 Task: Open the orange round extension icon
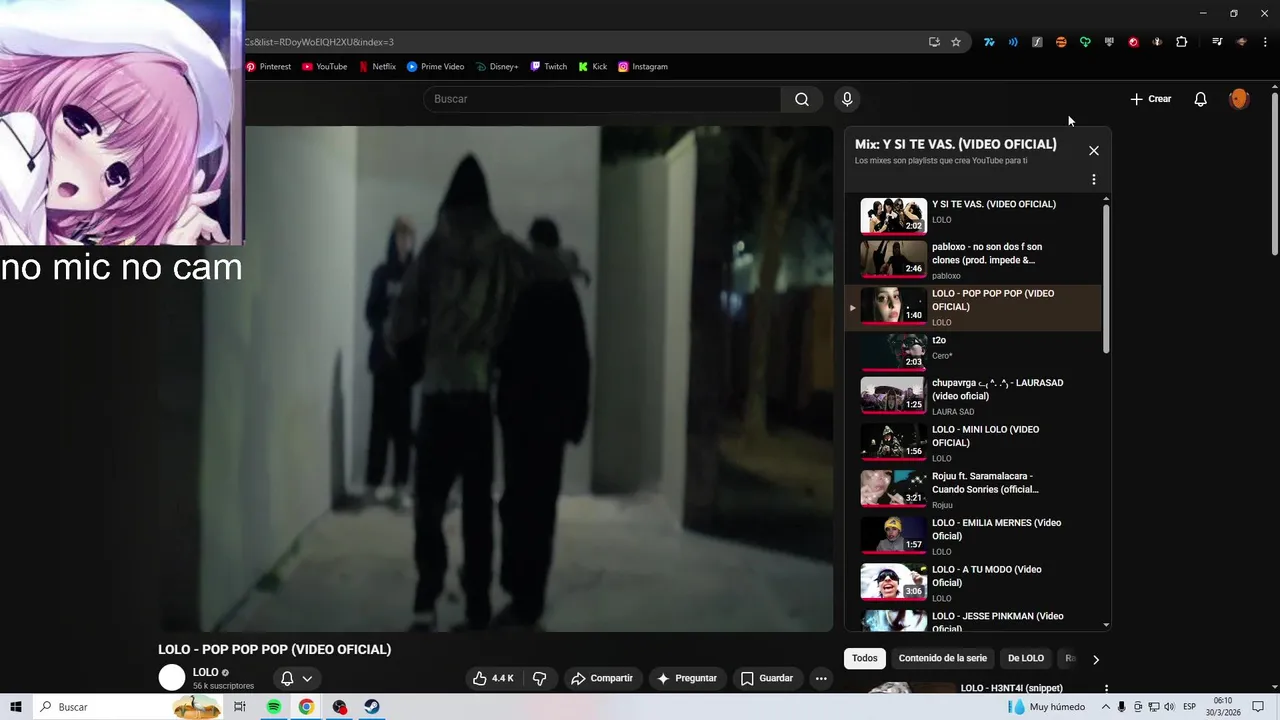(1061, 42)
